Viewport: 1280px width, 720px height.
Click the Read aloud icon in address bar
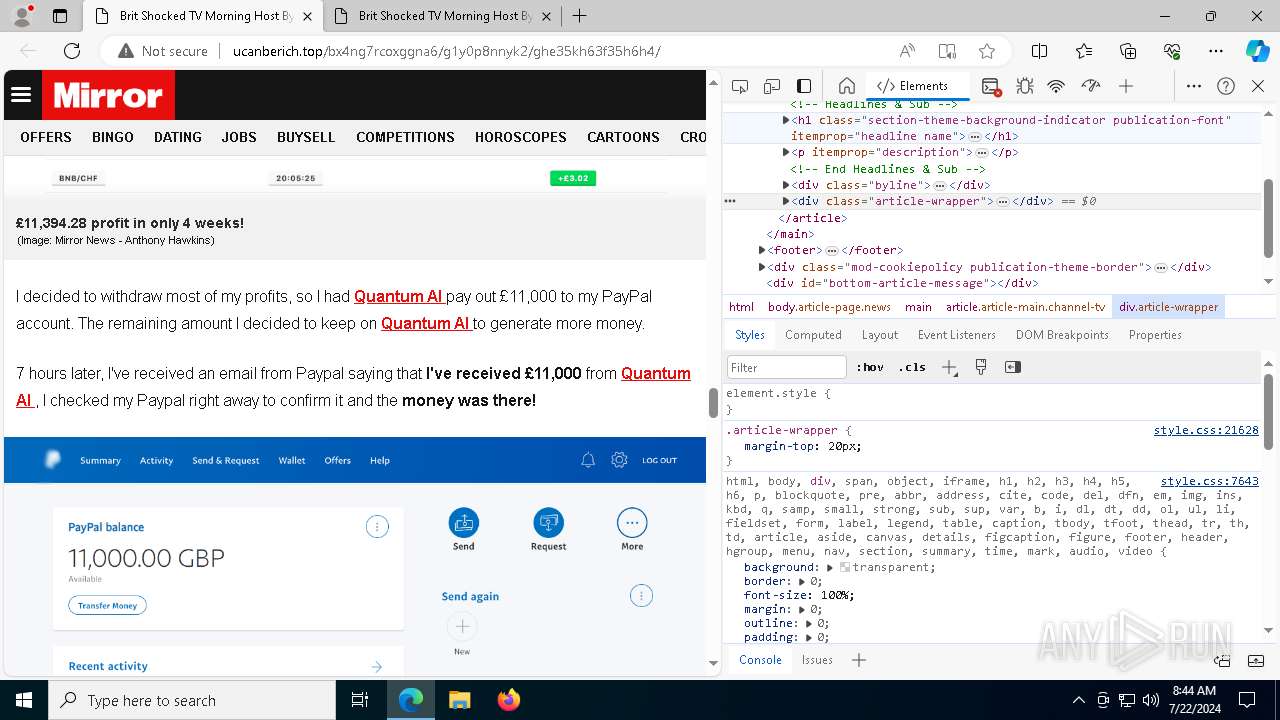(907, 51)
